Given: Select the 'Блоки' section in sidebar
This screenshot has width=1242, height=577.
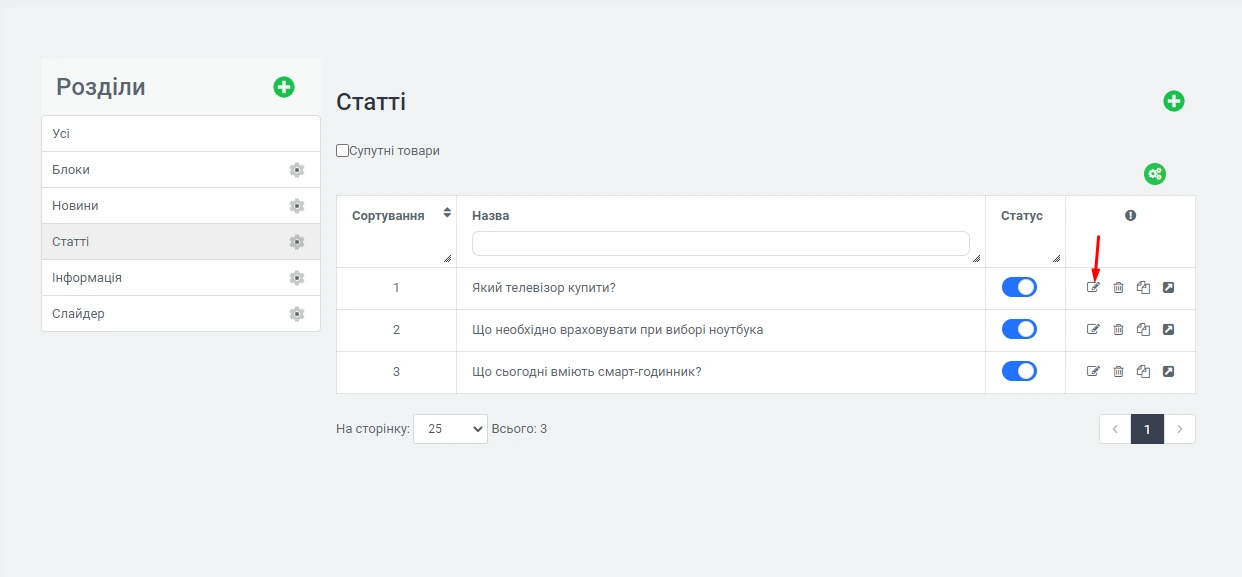Looking at the screenshot, I should pos(71,170).
